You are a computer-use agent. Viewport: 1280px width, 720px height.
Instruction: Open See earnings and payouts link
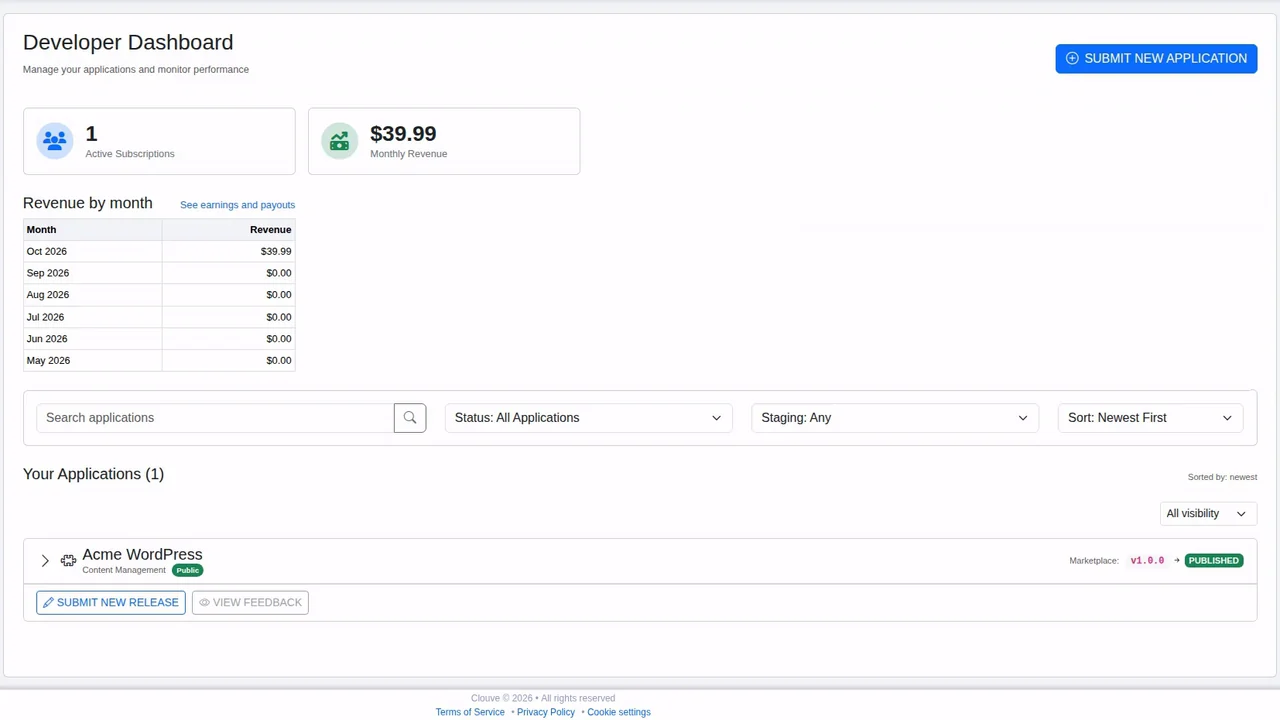coord(237,205)
